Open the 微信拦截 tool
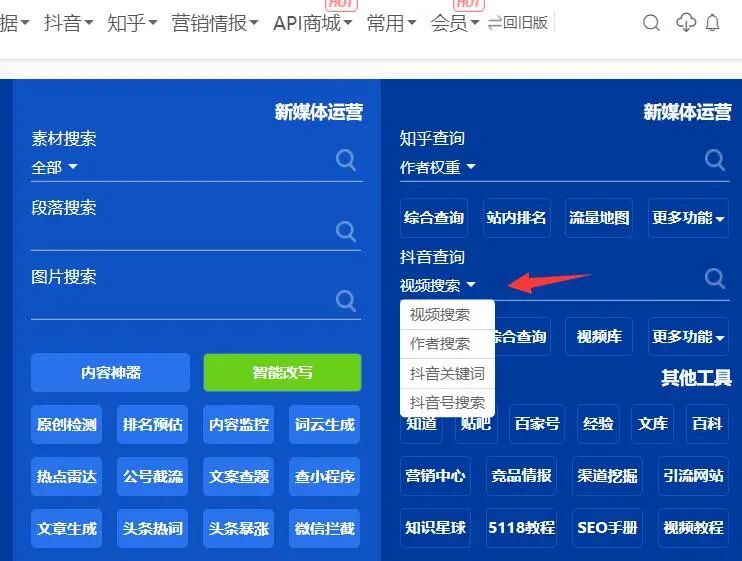The height and width of the screenshot is (561, 742). tap(325, 528)
